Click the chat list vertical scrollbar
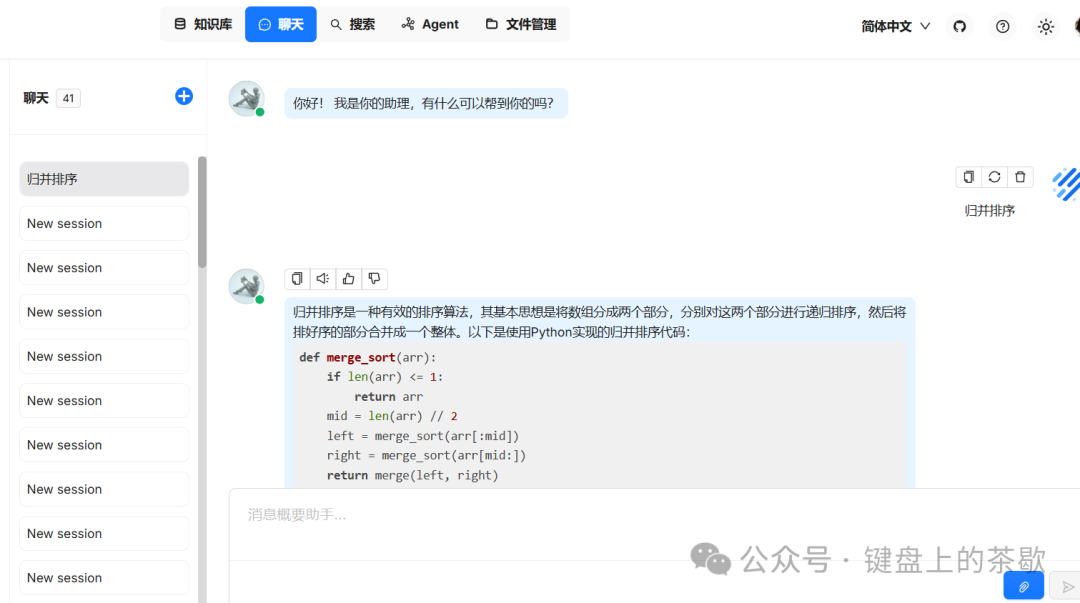Viewport: 1080px width, 603px height. coord(202,212)
